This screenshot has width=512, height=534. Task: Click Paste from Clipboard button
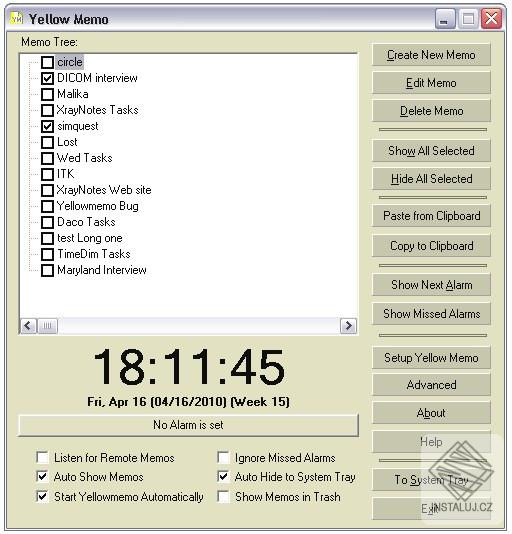coord(431,216)
